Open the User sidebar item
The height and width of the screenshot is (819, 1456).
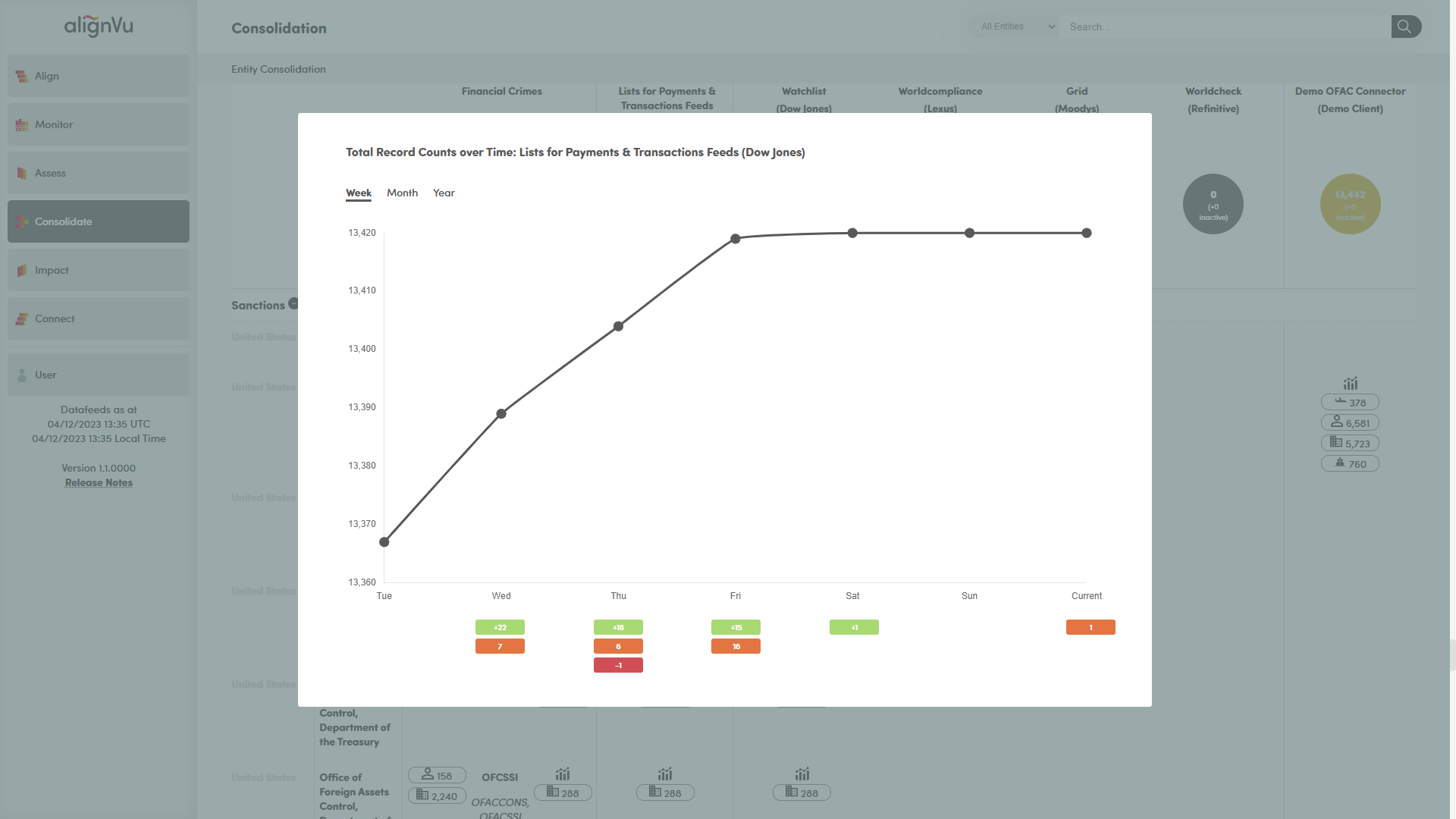click(x=99, y=375)
